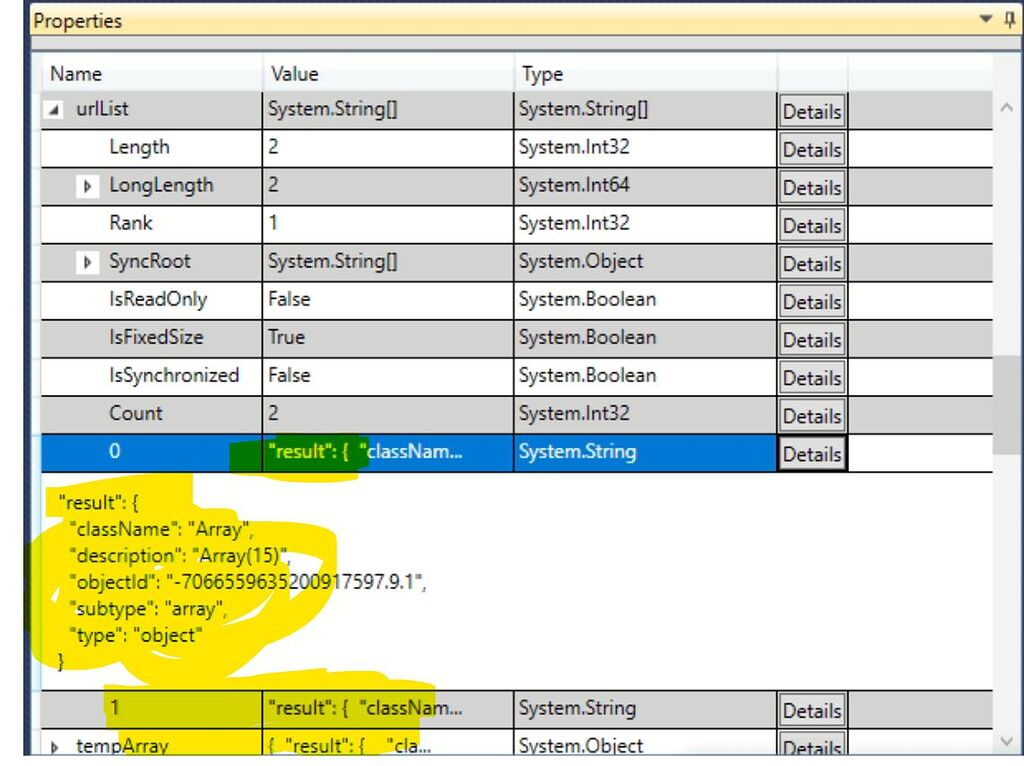The width and height of the screenshot is (1024, 766).
Task: Open Details for item 1 row
Action: [x=812, y=710]
